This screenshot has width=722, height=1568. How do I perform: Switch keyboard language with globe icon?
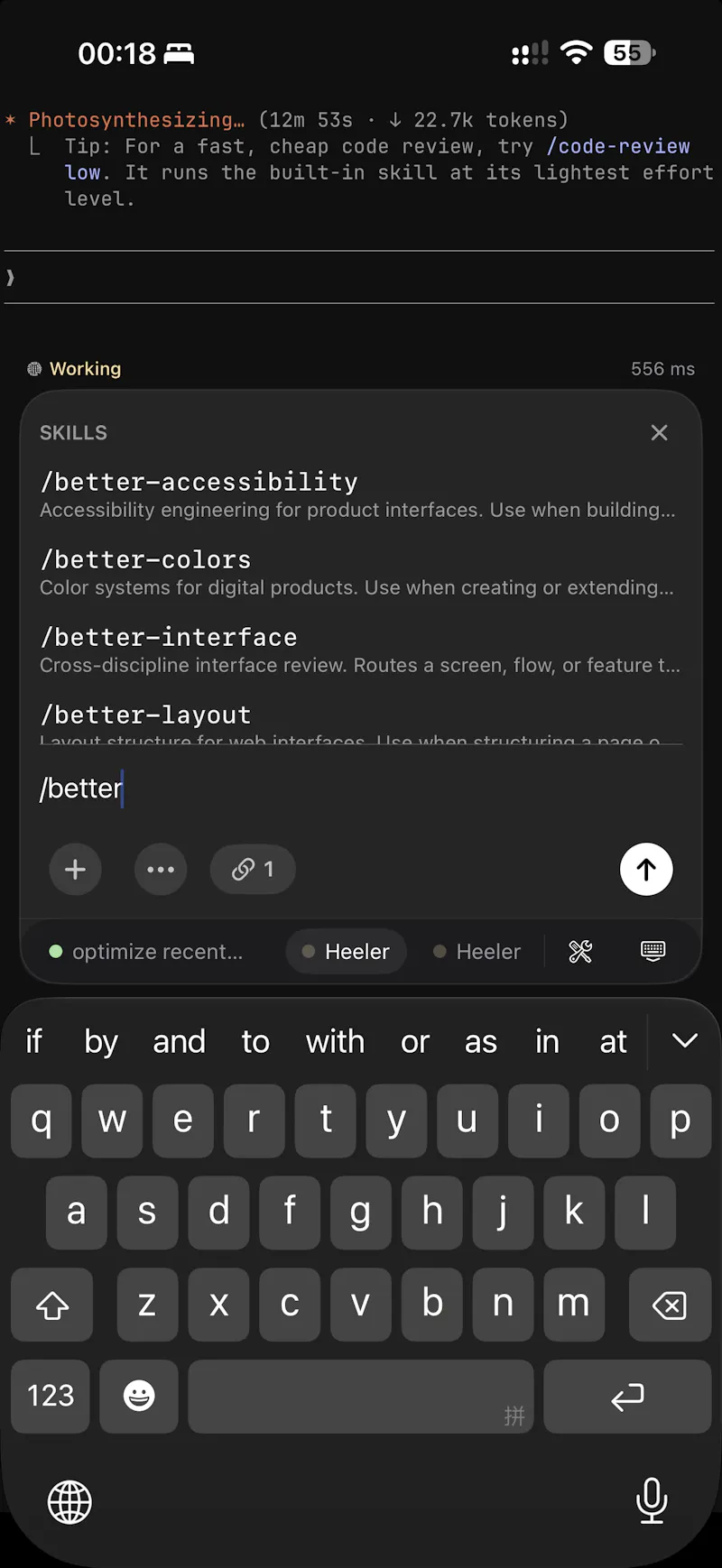[69, 1502]
